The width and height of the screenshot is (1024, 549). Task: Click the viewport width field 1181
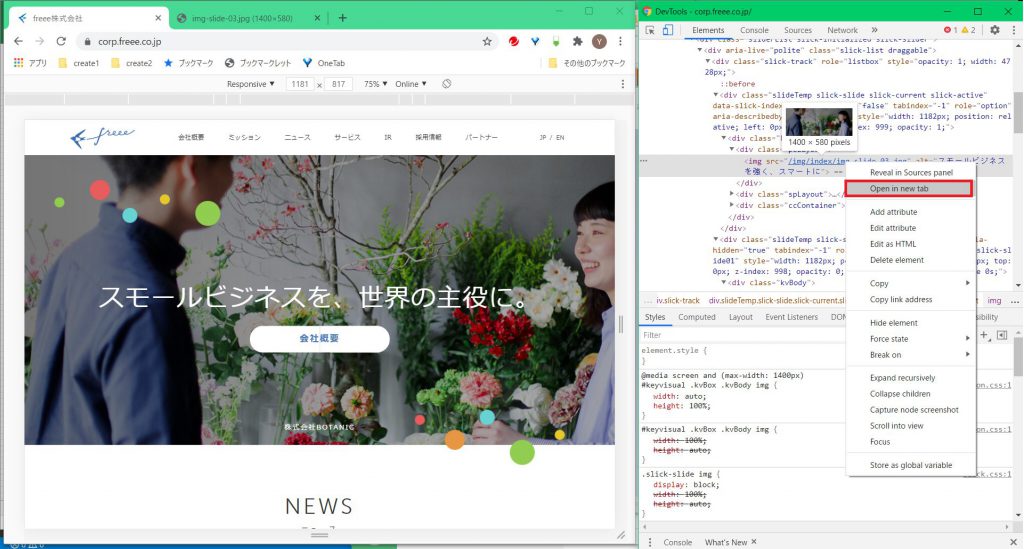tap(300, 84)
